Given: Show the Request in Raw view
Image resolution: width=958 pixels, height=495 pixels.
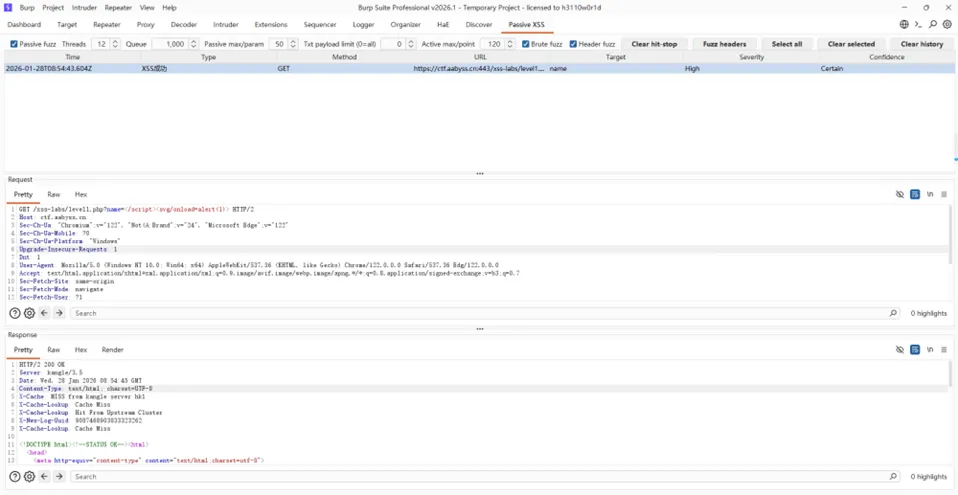Looking at the screenshot, I should point(54,194).
